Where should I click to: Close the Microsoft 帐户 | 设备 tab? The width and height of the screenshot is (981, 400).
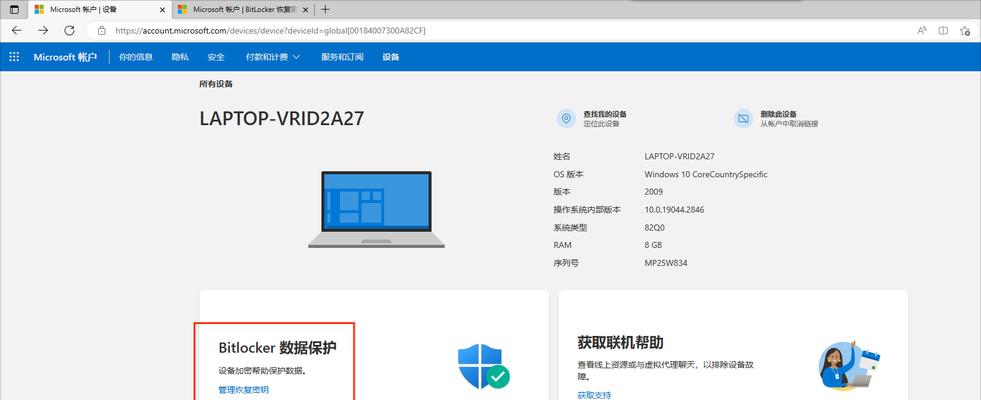(162, 9)
